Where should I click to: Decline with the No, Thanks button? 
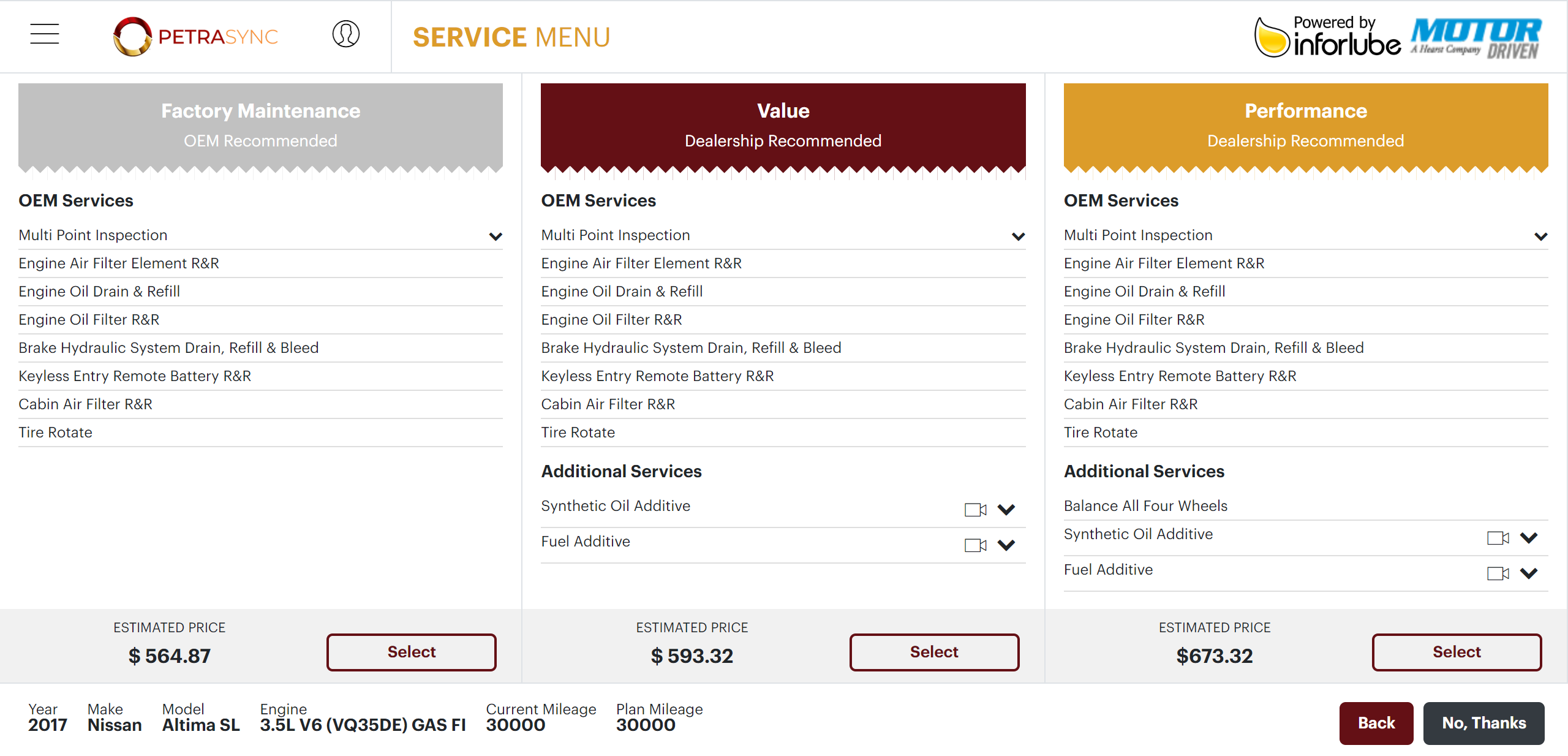click(1483, 723)
